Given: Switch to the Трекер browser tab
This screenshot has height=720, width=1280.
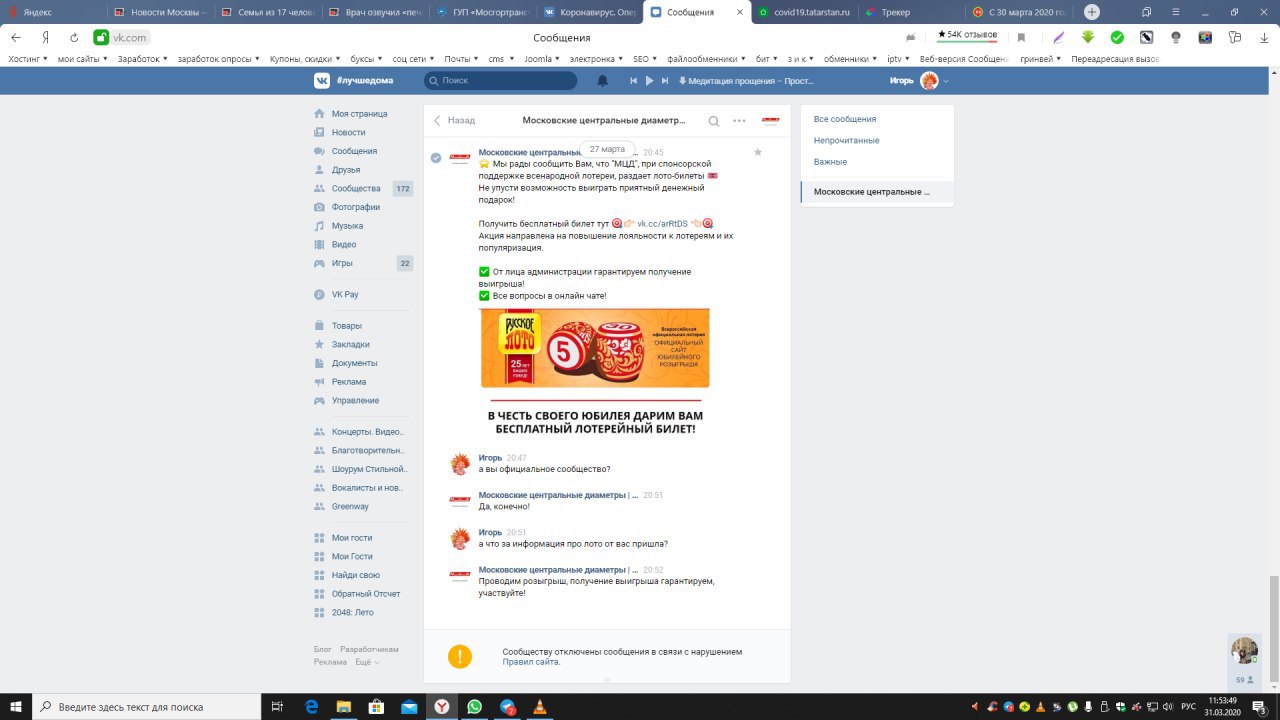Looking at the screenshot, I should pos(908,12).
